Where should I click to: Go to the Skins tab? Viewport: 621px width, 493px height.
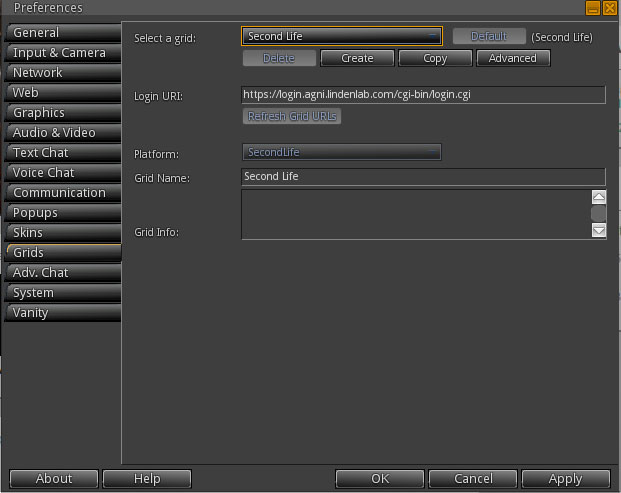point(63,232)
